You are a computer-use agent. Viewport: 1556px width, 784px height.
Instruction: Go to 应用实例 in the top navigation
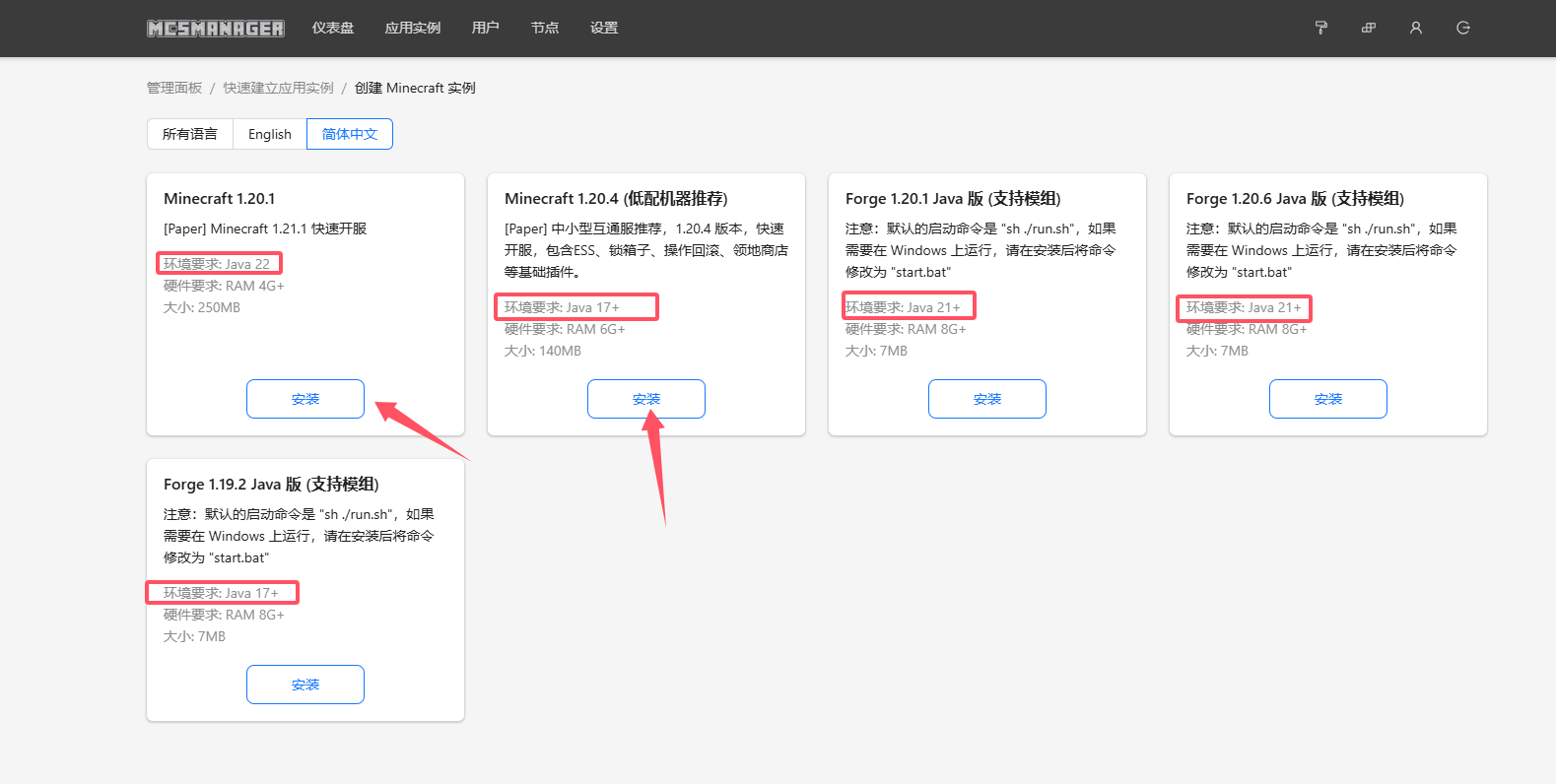(x=413, y=28)
